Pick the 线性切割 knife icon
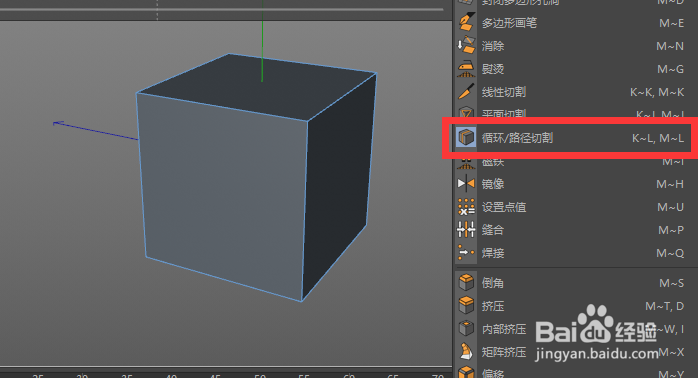Screen dimensions: 698x378 [466, 92]
